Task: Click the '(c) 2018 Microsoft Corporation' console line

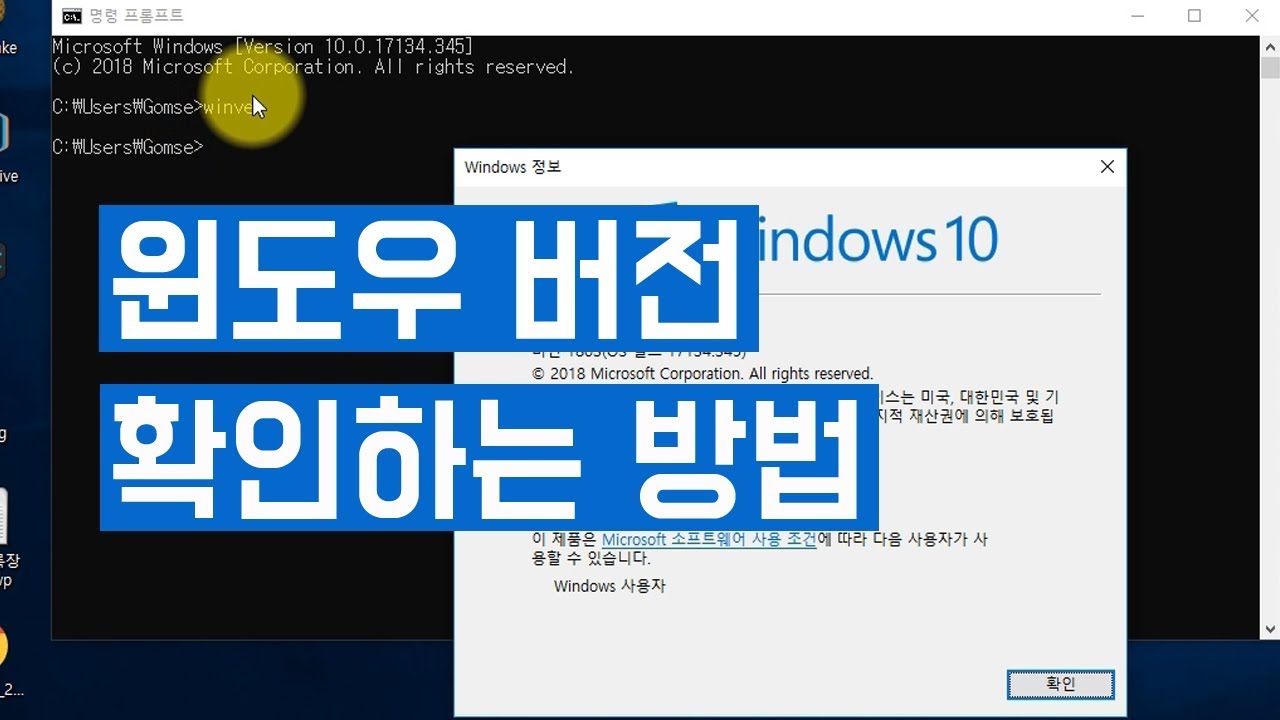Action: pos(313,67)
